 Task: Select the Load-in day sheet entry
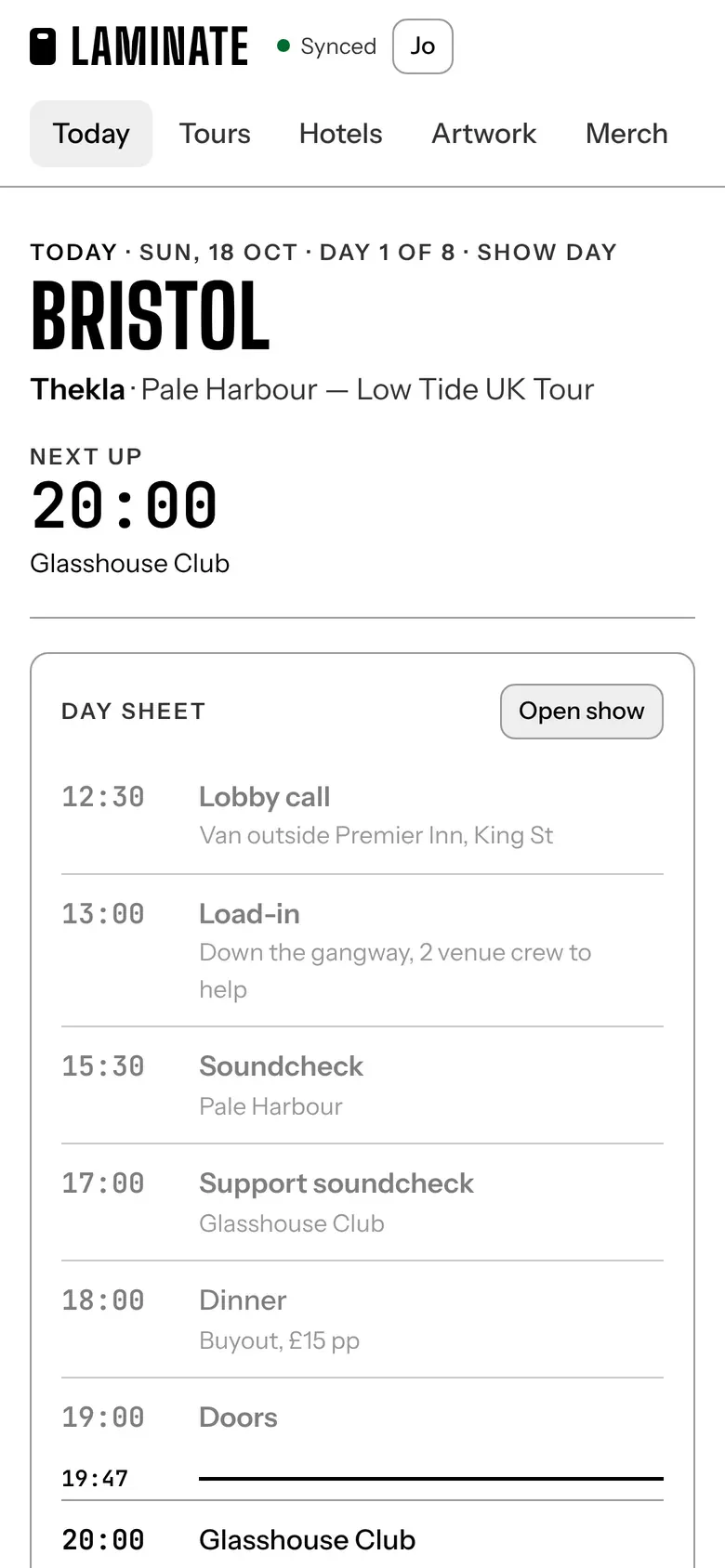(x=362, y=950)
